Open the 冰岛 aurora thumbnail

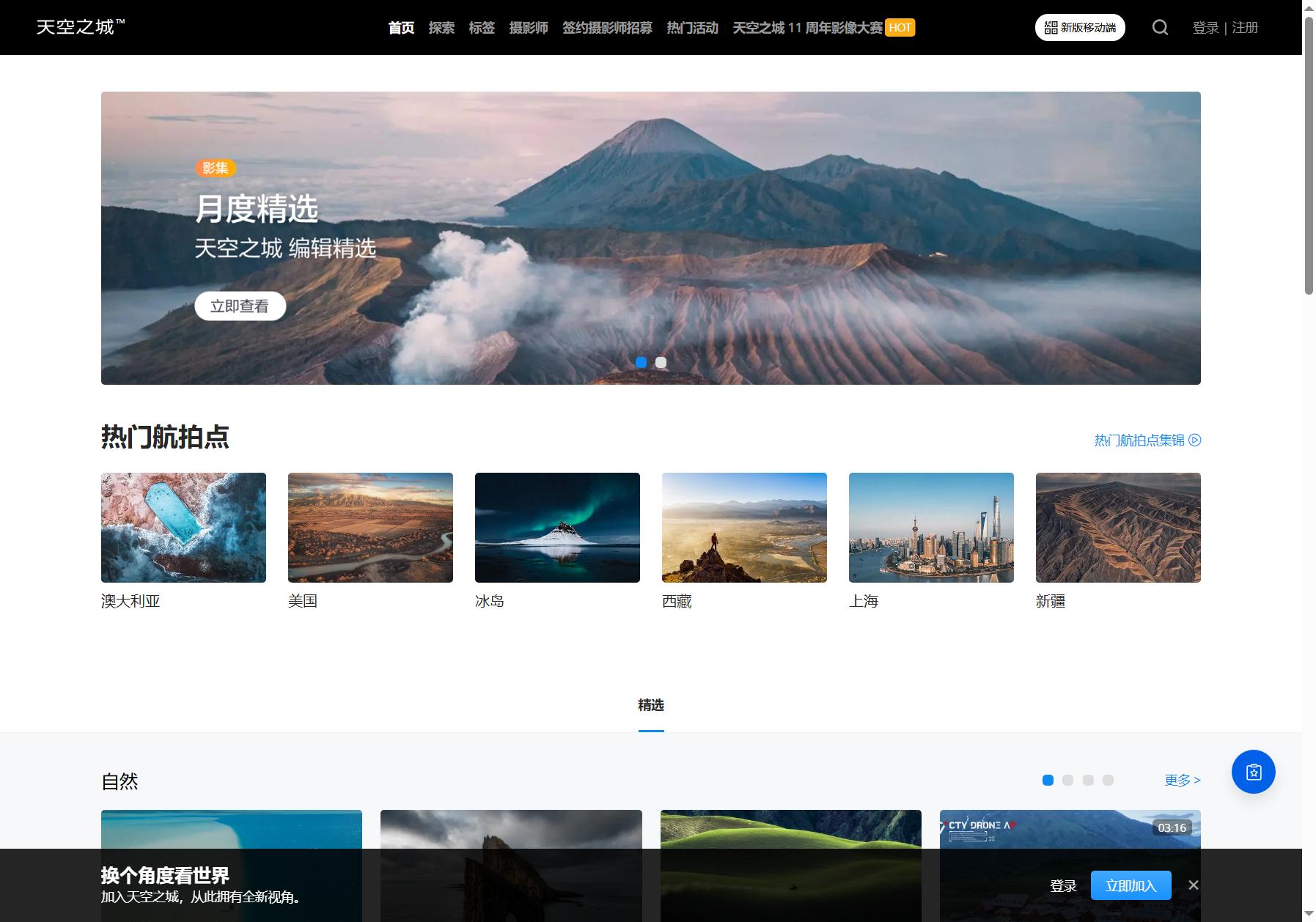[x=557, y=528]
